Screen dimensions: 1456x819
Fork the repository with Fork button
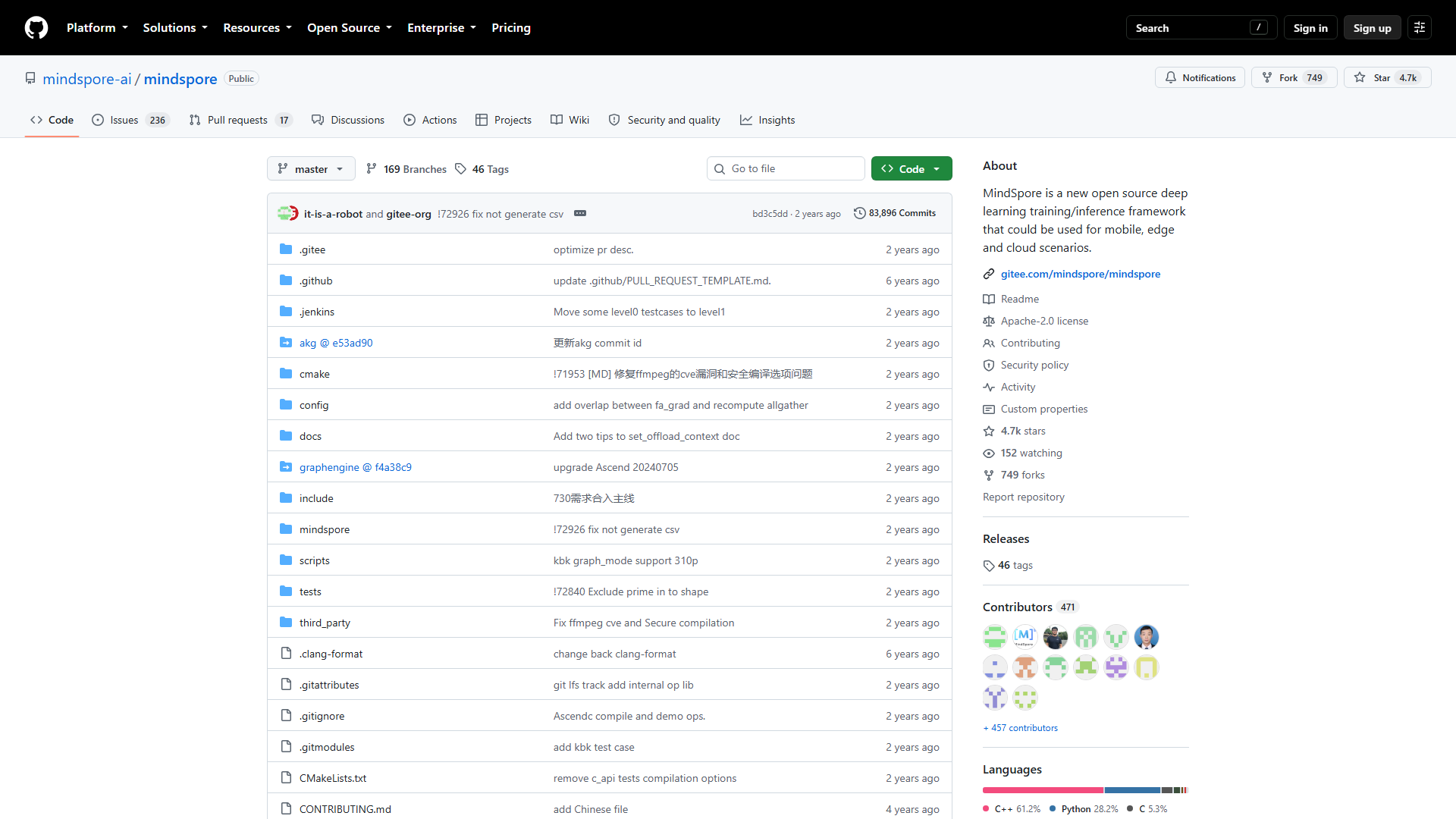pos(1294,77)
